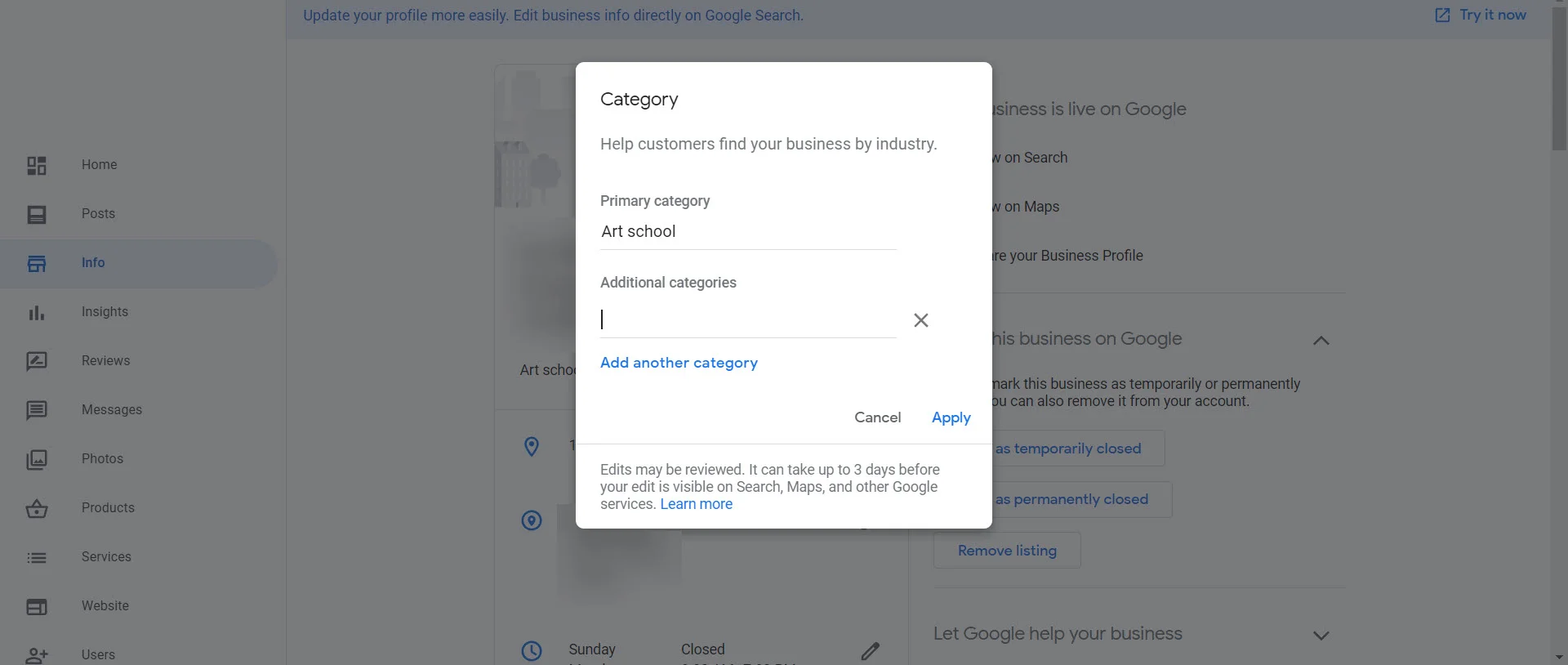
Task: Go to Products in the sidebar
Action: (x=108, y=508)
